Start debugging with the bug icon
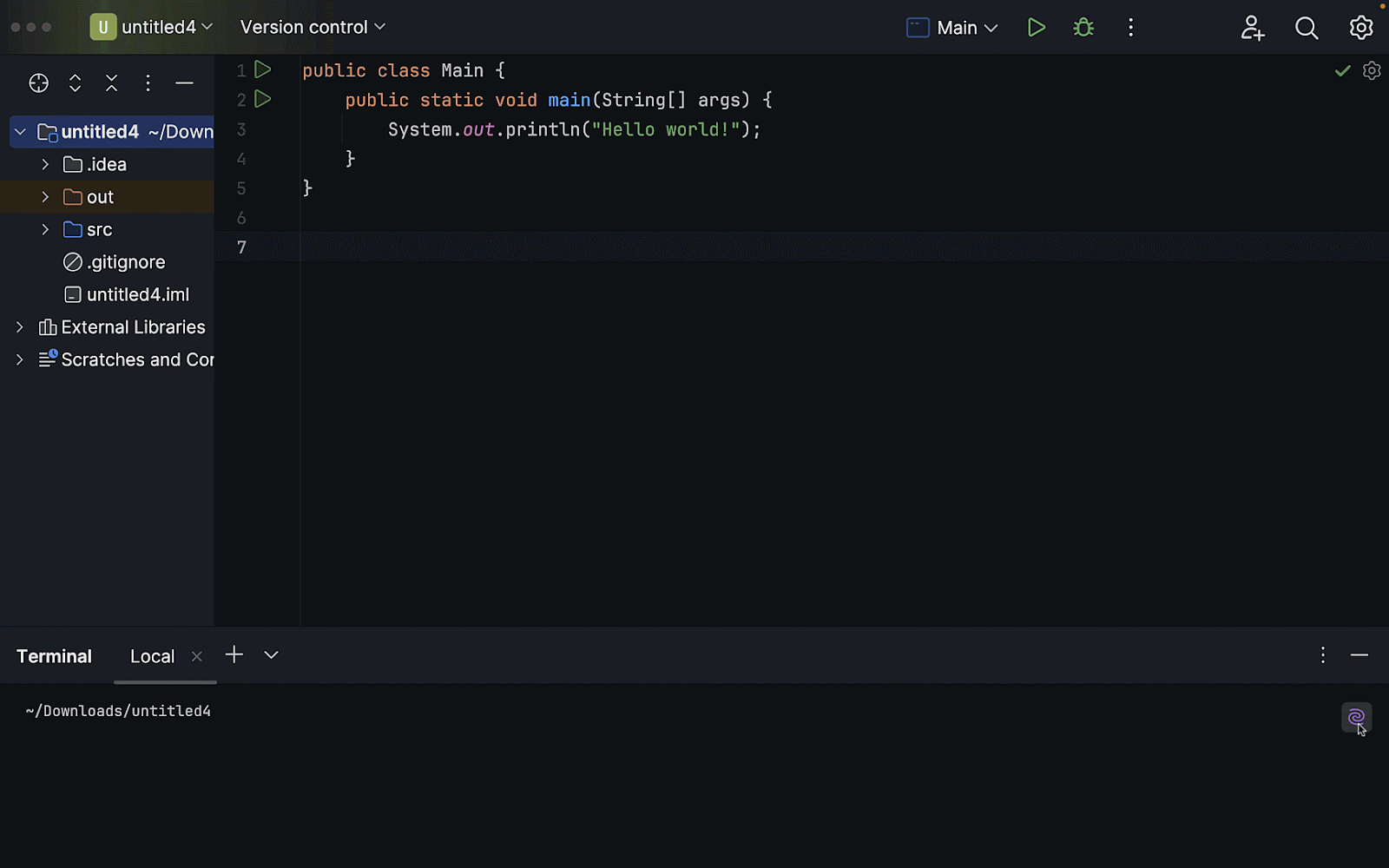 1083,28
